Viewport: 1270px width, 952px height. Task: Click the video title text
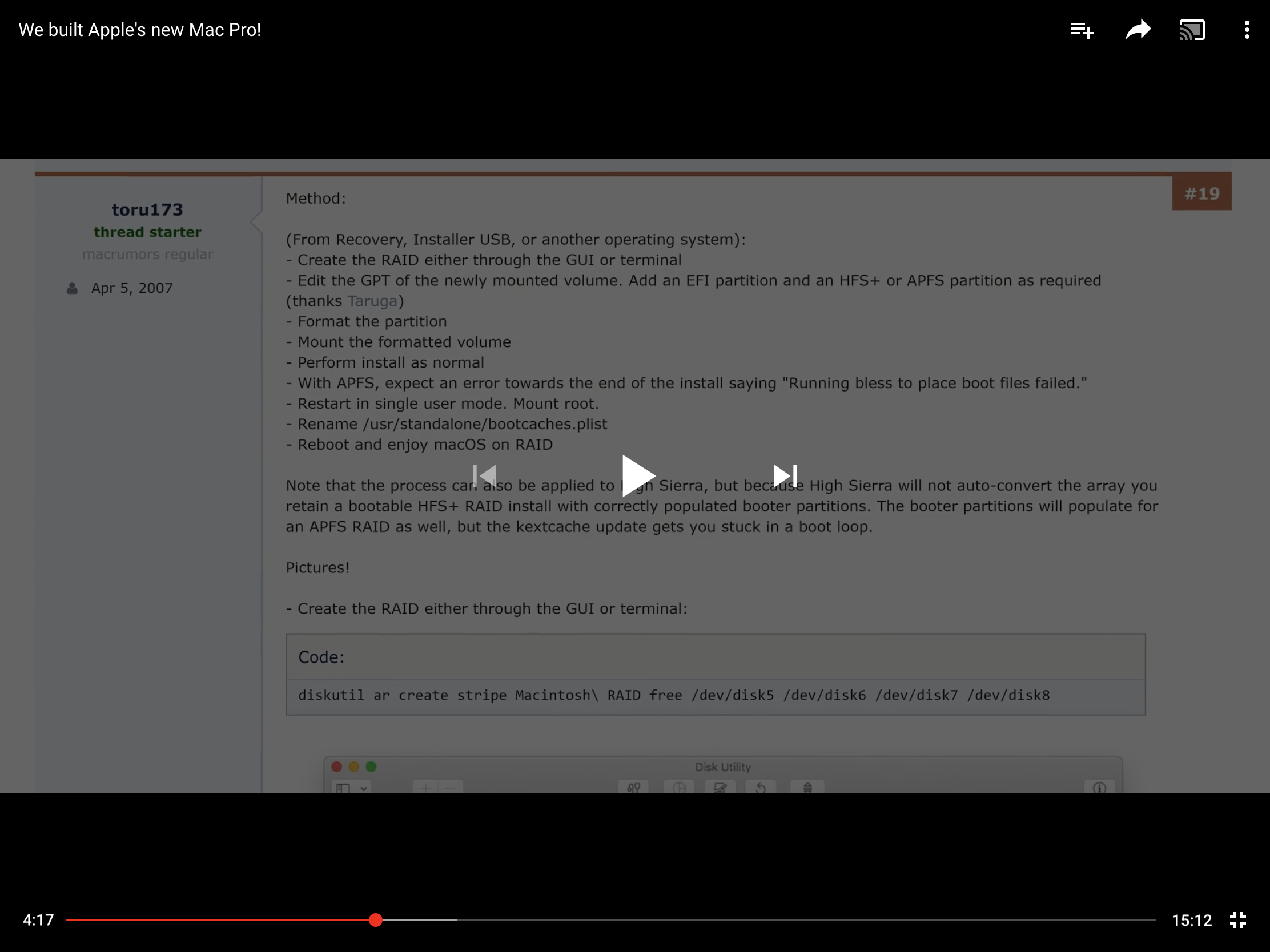click(x=139, y=30)
